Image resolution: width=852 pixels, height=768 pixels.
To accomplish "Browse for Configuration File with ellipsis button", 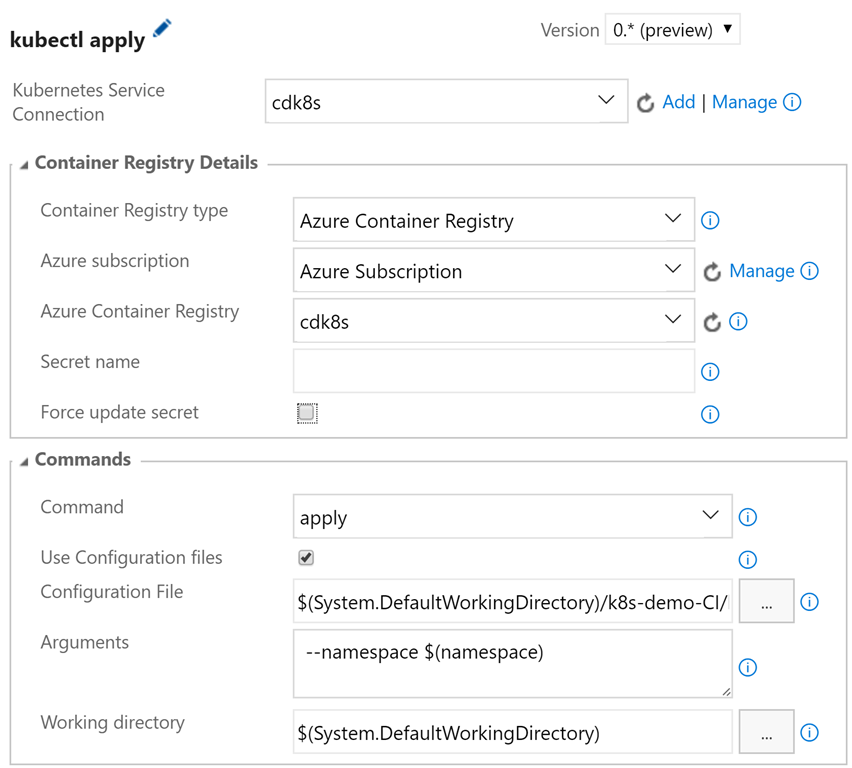I will tap(766, 602).
